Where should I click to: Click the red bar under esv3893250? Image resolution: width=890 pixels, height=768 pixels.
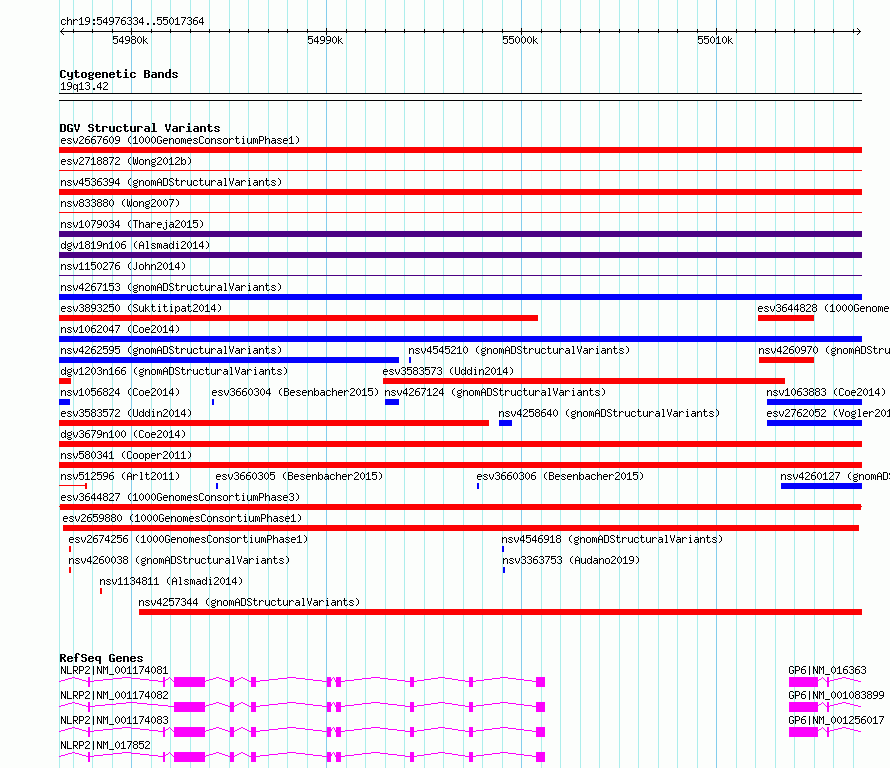click(299, 318)
